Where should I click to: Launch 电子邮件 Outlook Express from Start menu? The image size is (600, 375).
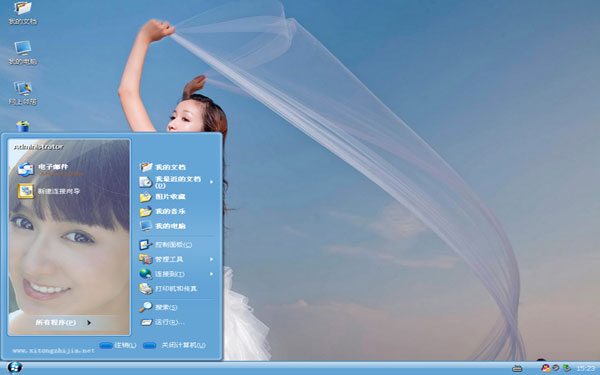[50, 170]
